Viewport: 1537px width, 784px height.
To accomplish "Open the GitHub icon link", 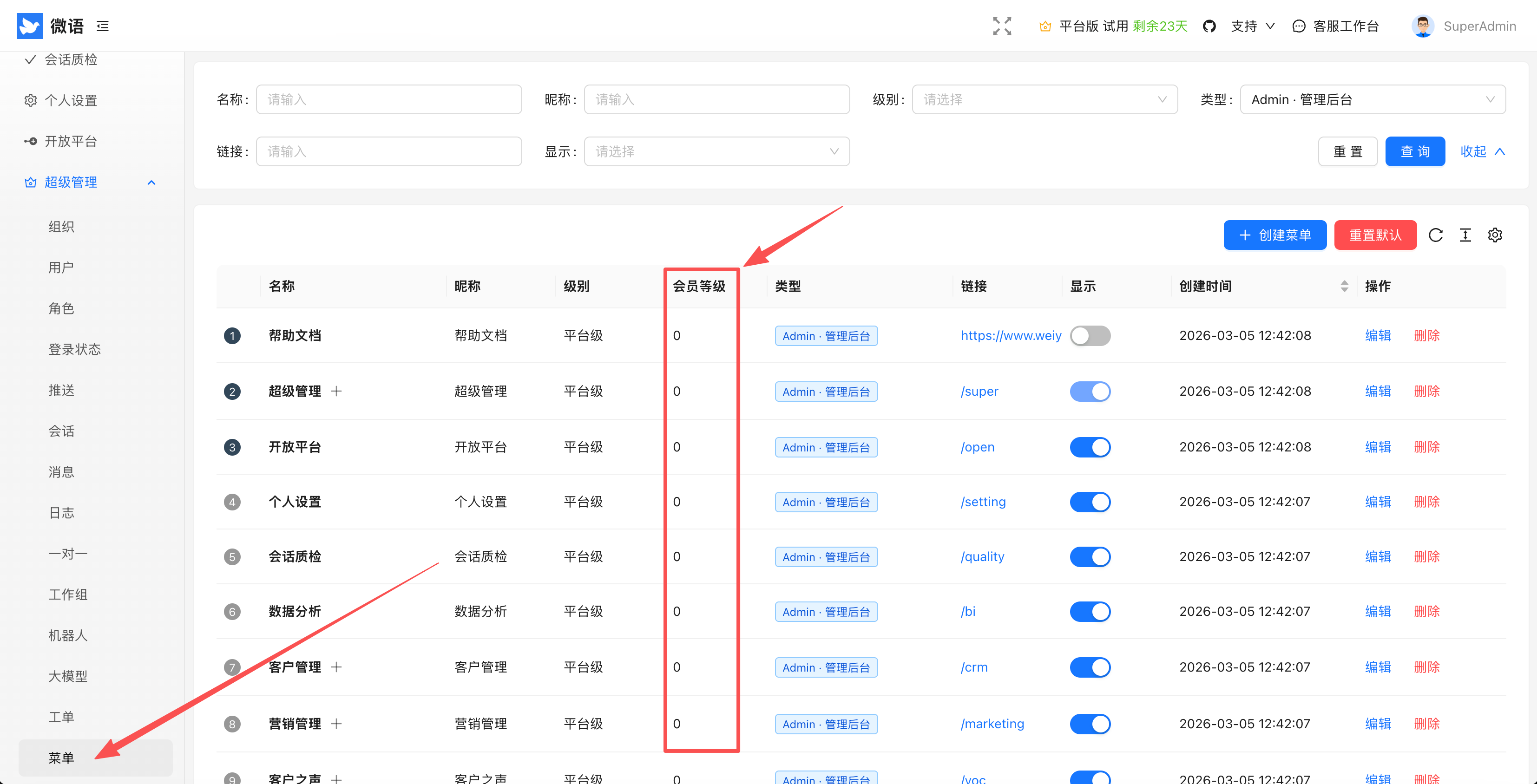I will pos(1209,26).
